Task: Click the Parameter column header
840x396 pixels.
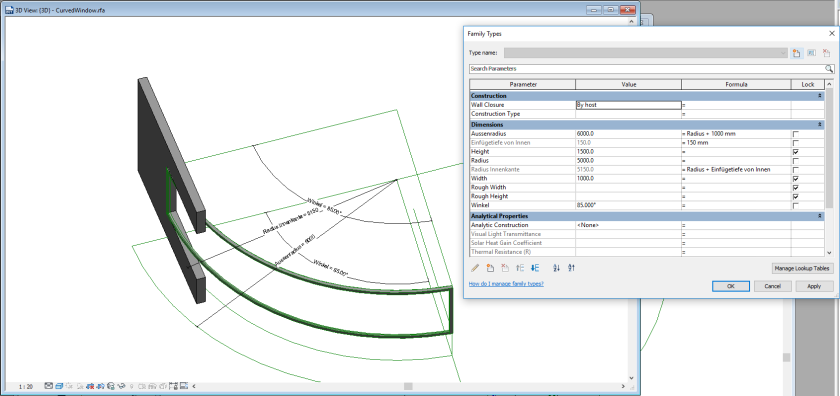Action: 523,85
